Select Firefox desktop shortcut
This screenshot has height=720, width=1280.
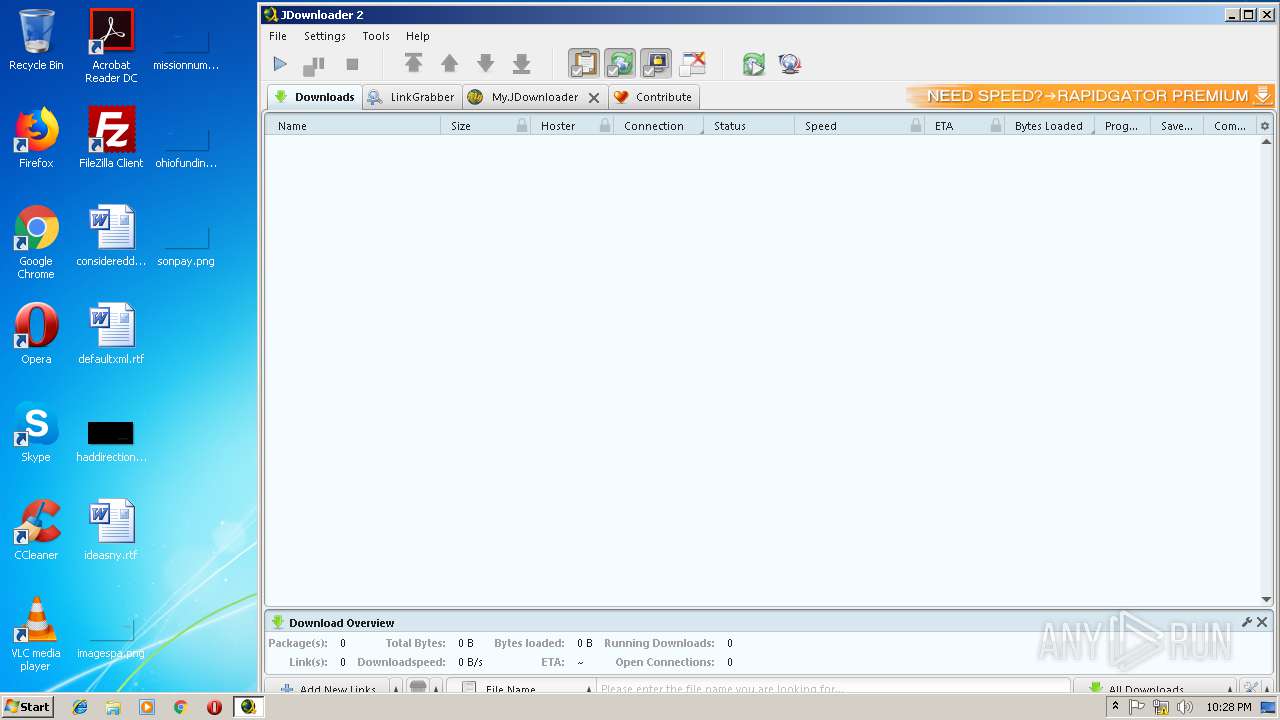click(x=36, y=138)
